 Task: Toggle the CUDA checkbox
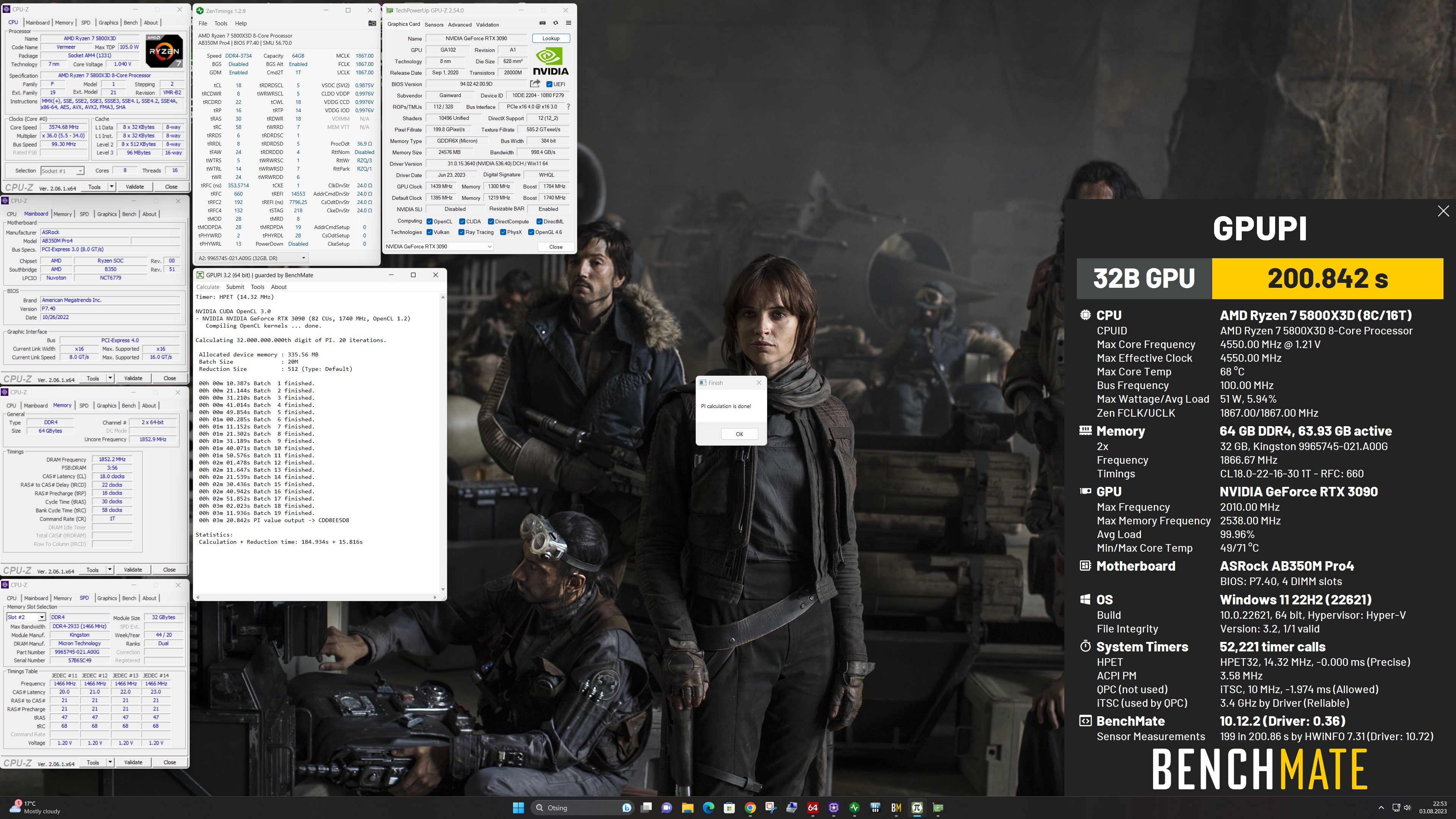(462, 221)
